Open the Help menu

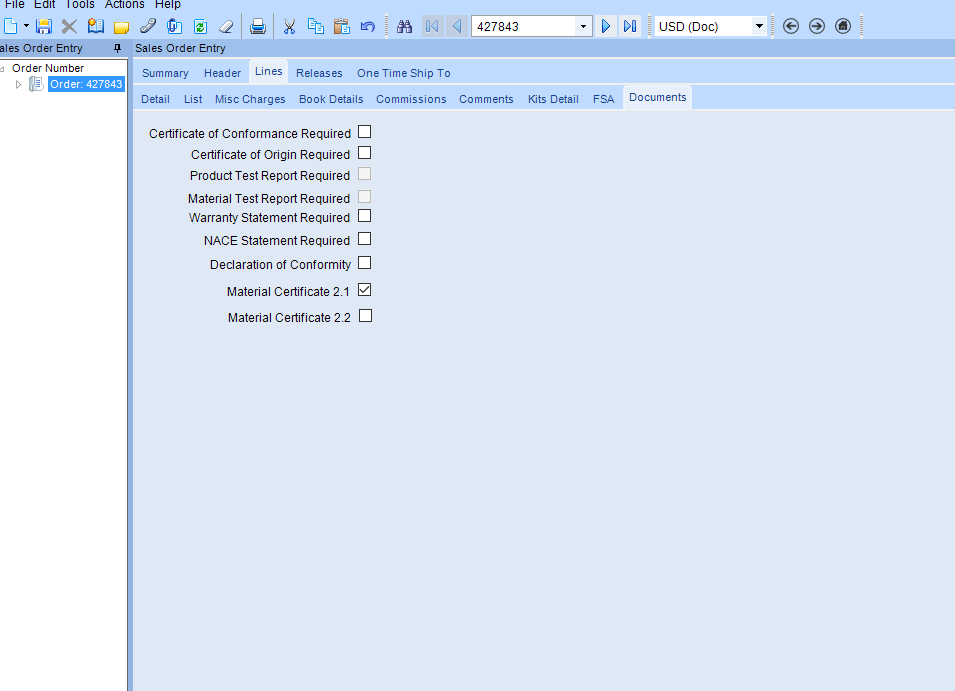click(x=167, y=5)
